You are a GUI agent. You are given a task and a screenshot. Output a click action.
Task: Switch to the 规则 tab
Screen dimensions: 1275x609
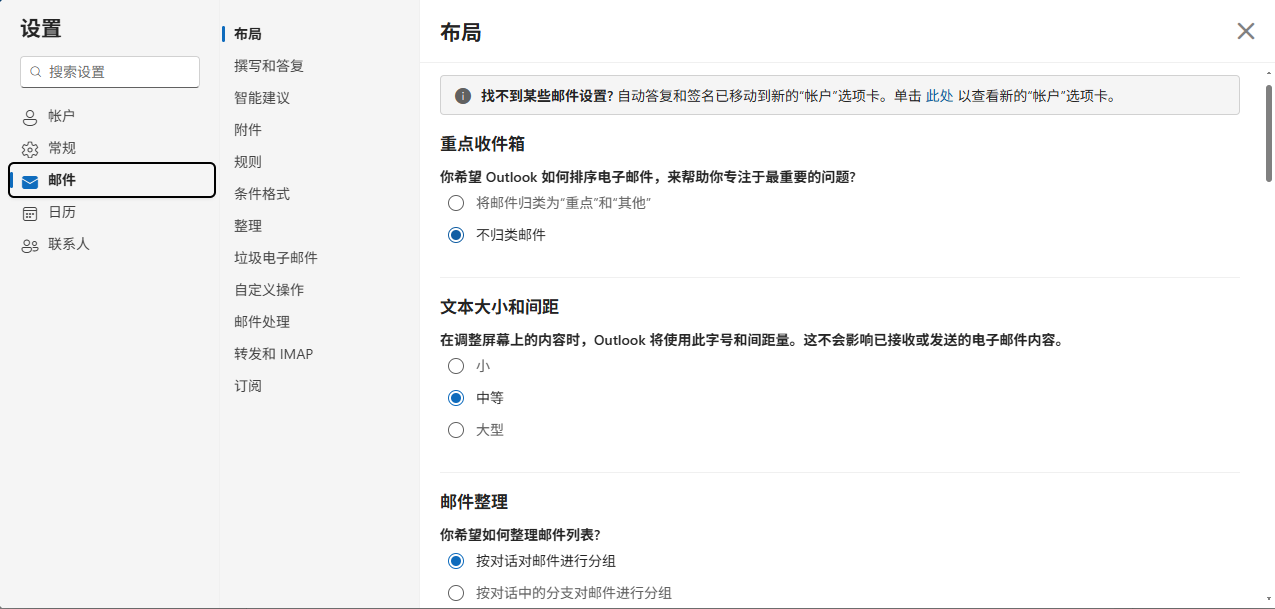pos(248,162)
